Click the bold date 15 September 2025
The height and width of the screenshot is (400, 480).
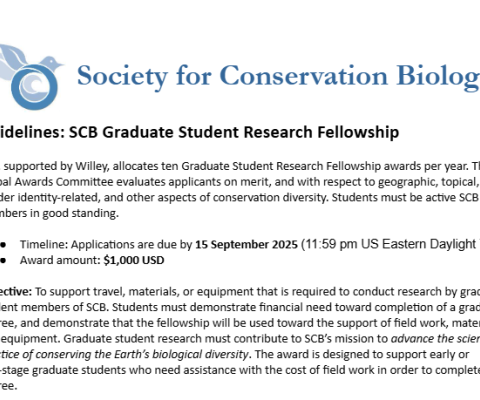246,244
